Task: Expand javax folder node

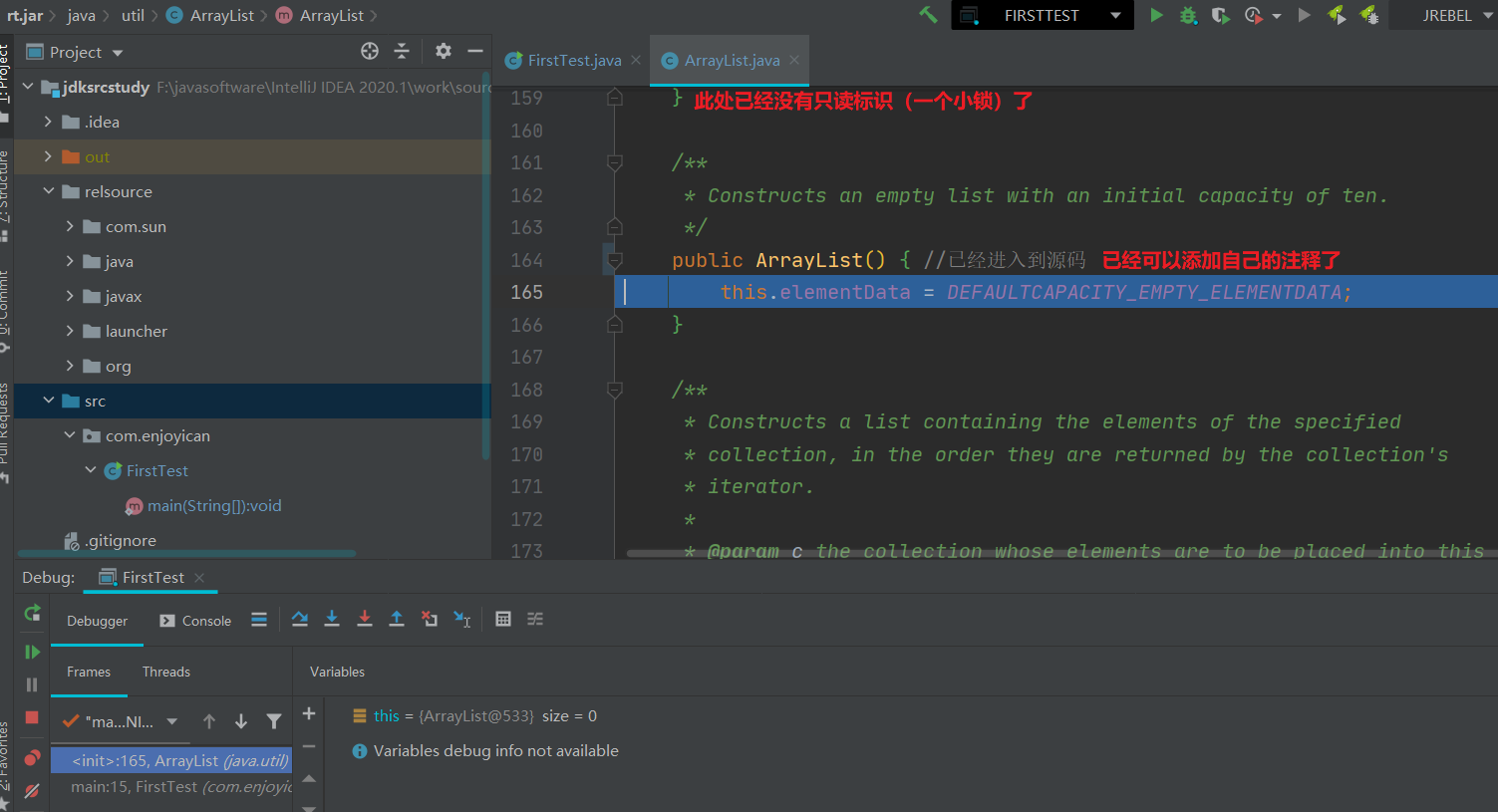Action: point(69,296)
